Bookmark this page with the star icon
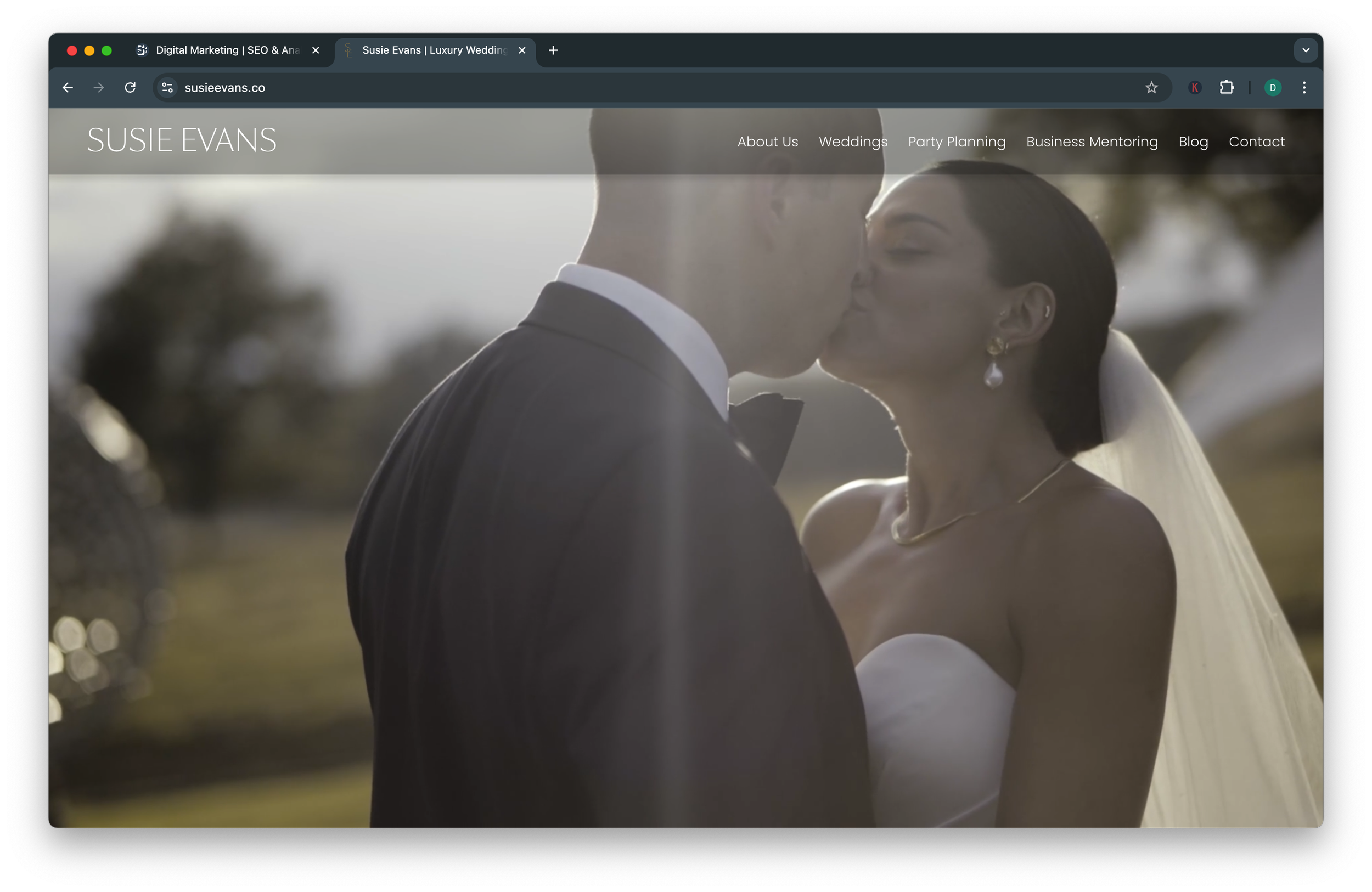The image size is (1372, 892). 1151,88
